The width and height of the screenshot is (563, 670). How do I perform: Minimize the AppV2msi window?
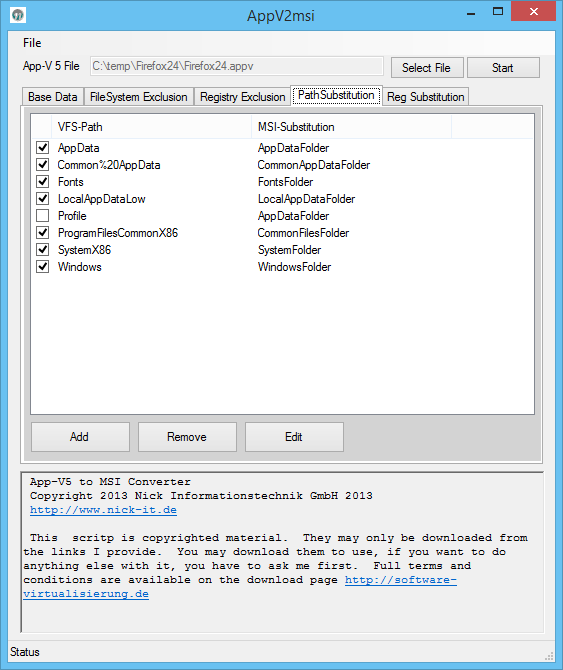click(x=471, y=13)
